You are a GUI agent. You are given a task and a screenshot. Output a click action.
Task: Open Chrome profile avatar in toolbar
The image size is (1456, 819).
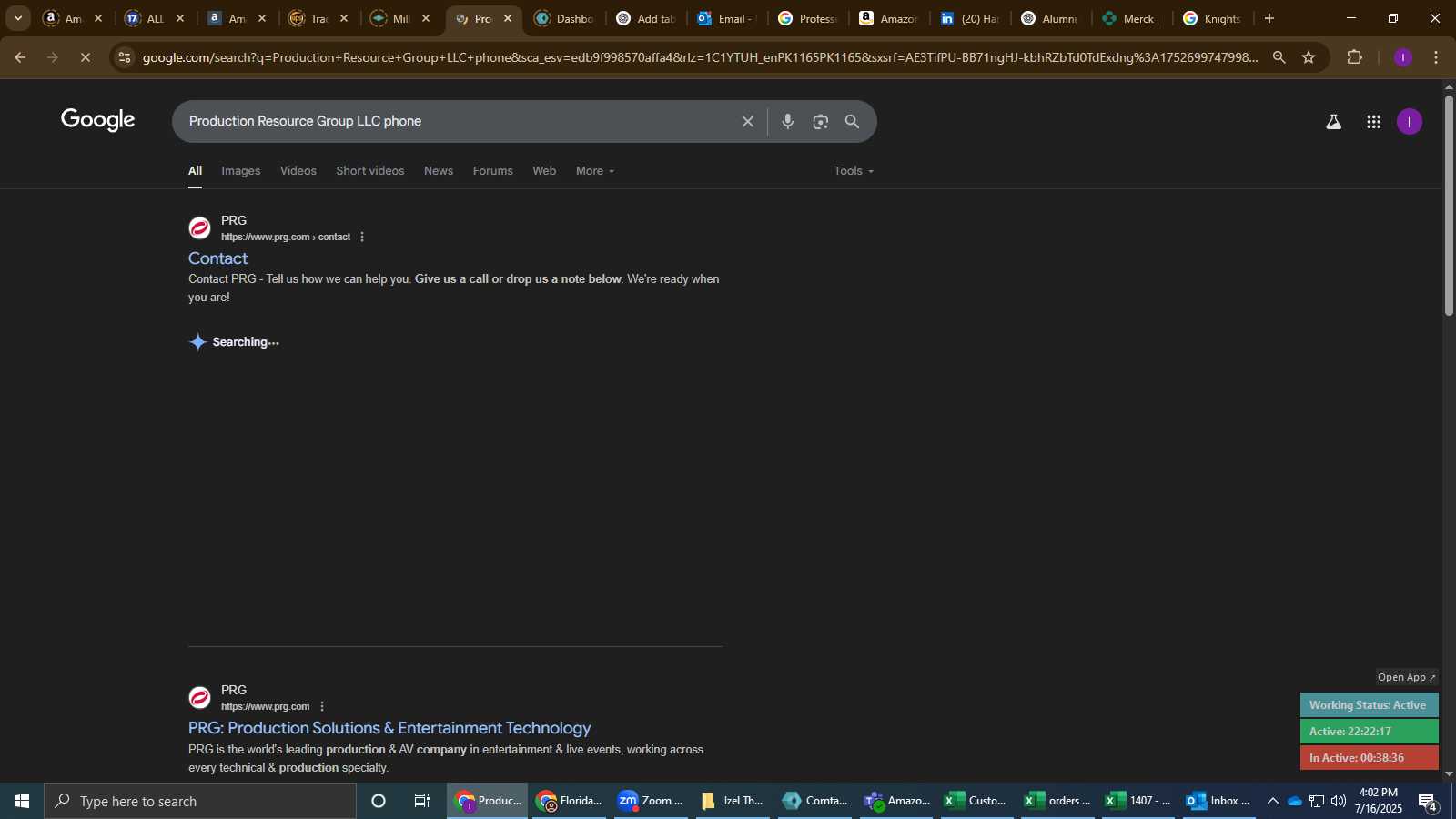pos(1403,57)
